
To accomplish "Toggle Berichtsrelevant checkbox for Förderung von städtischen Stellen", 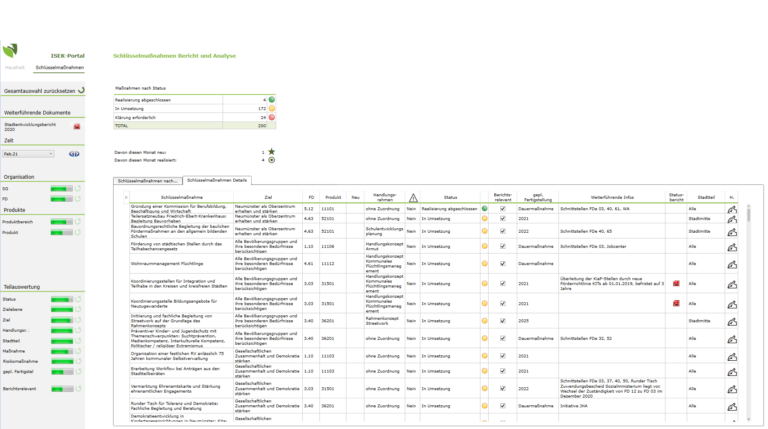I will [x=503, y=246].
